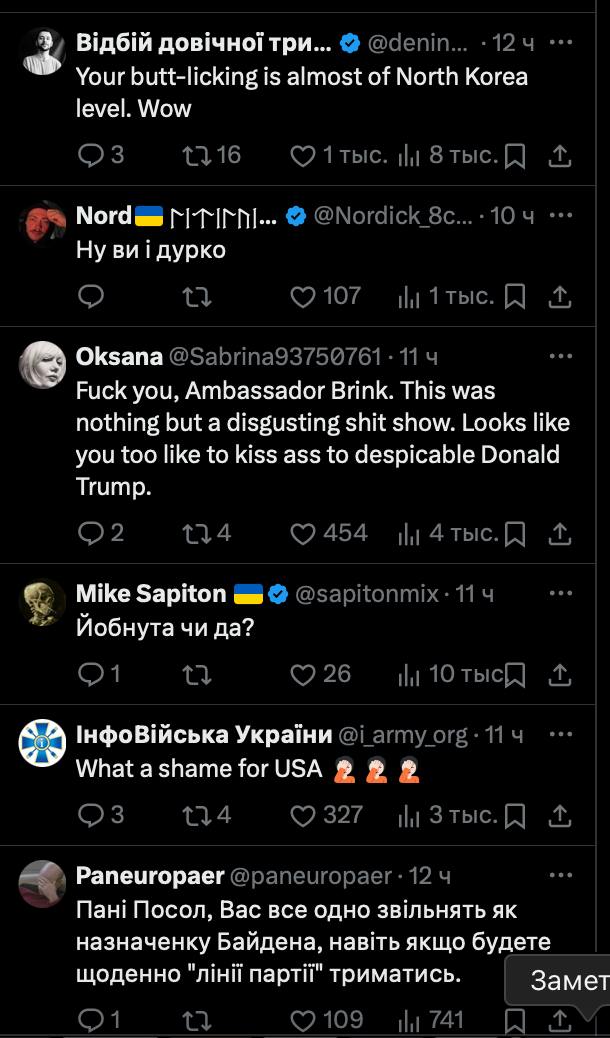Image resolution: width=610 pixels, height=1038 pixels.
Task: Open Mike Sapiton's profile name link
Action: [x=151, y=594]
